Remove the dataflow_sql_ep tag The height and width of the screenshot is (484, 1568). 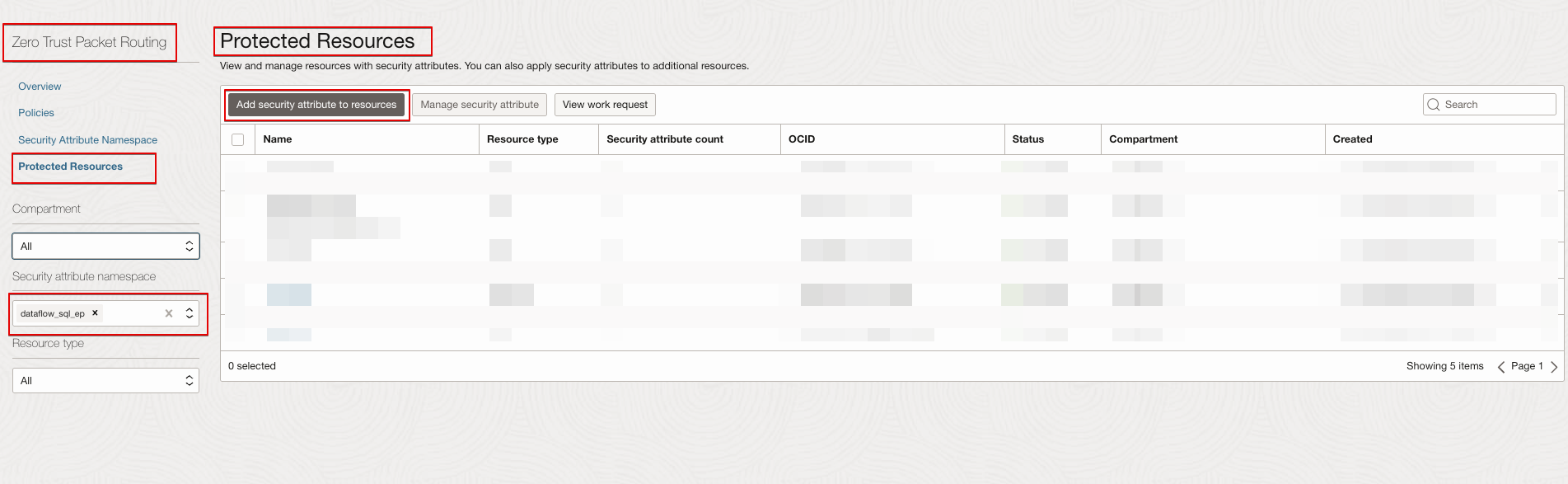96,313
